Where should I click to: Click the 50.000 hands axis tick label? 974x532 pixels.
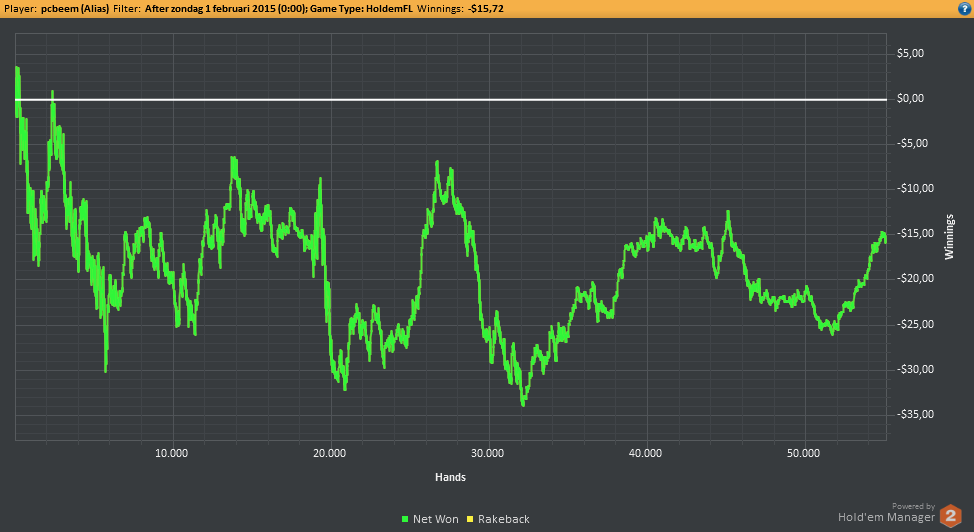tap(803, 453)
